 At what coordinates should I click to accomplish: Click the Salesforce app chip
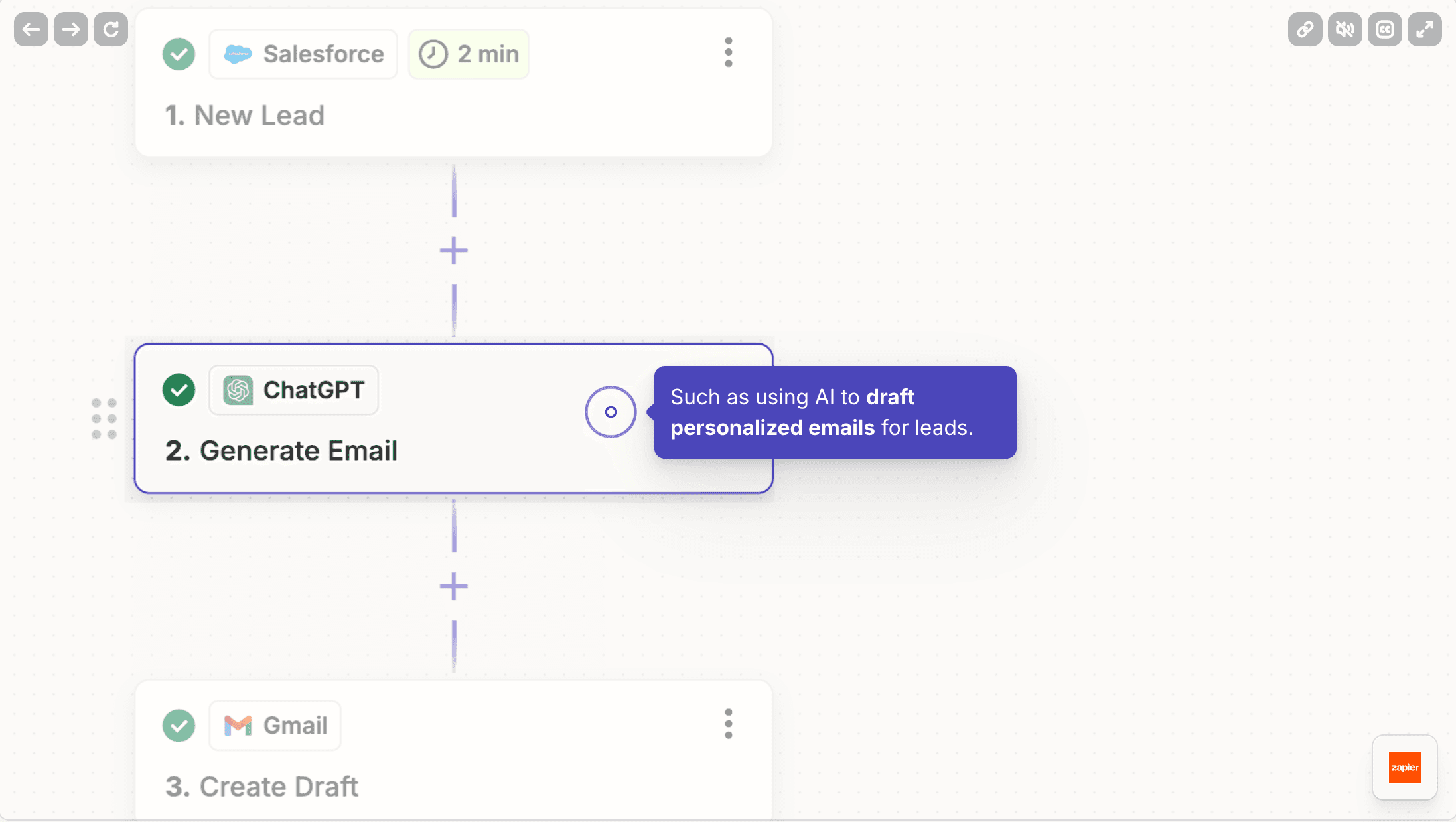[303, 54]
